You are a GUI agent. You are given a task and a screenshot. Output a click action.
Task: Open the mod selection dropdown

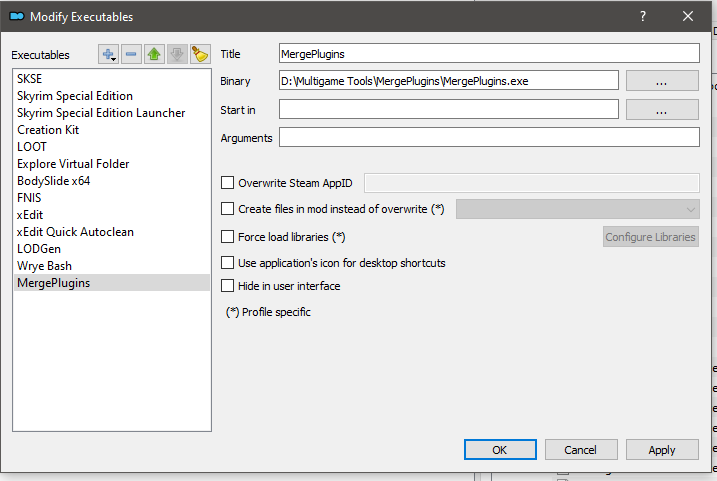point(578,209)
